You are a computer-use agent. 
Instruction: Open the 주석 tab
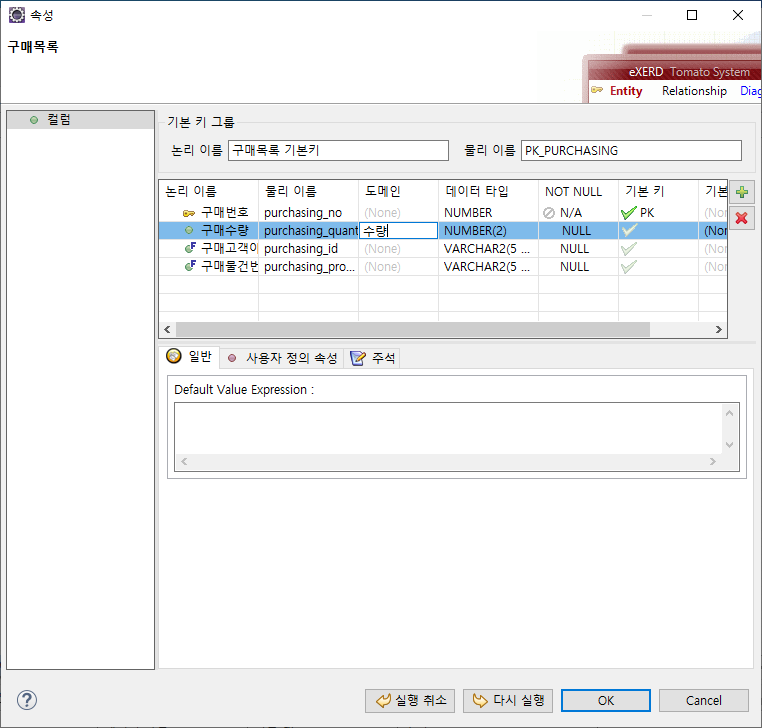[372, 358]
